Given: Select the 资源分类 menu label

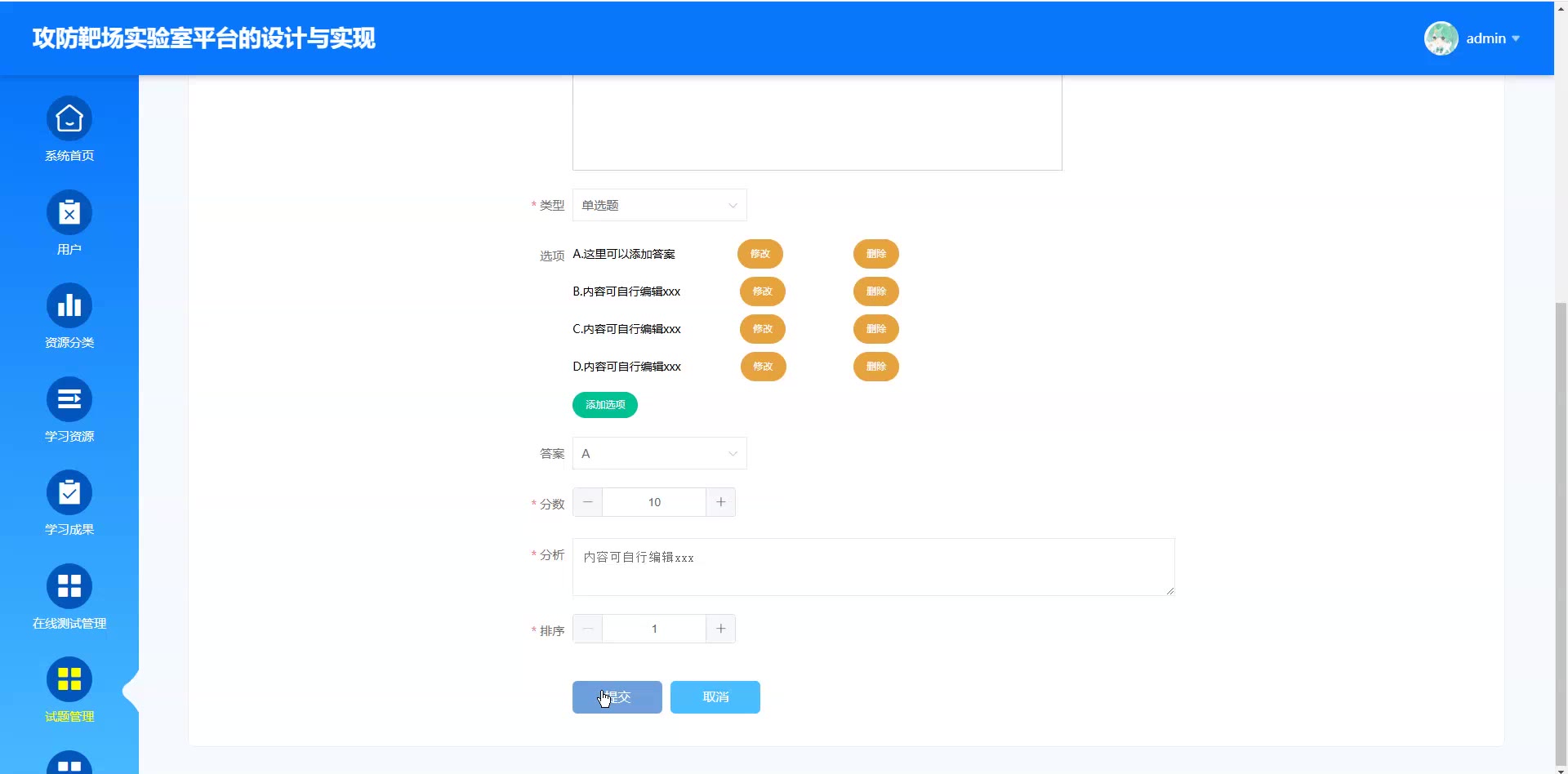Looking at the screenshot, I should point(69,343).
